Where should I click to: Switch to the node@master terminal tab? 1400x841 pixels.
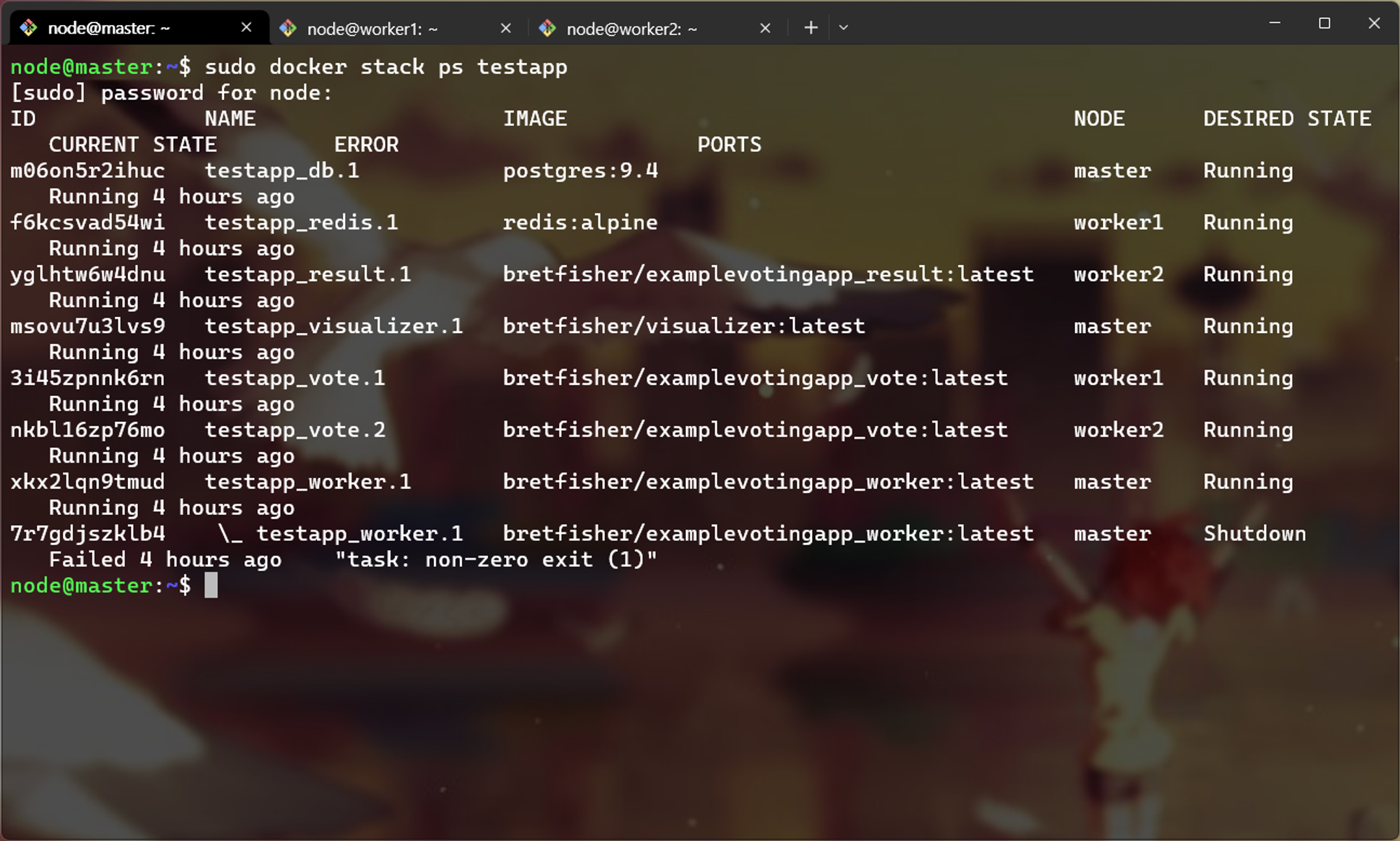139,28
